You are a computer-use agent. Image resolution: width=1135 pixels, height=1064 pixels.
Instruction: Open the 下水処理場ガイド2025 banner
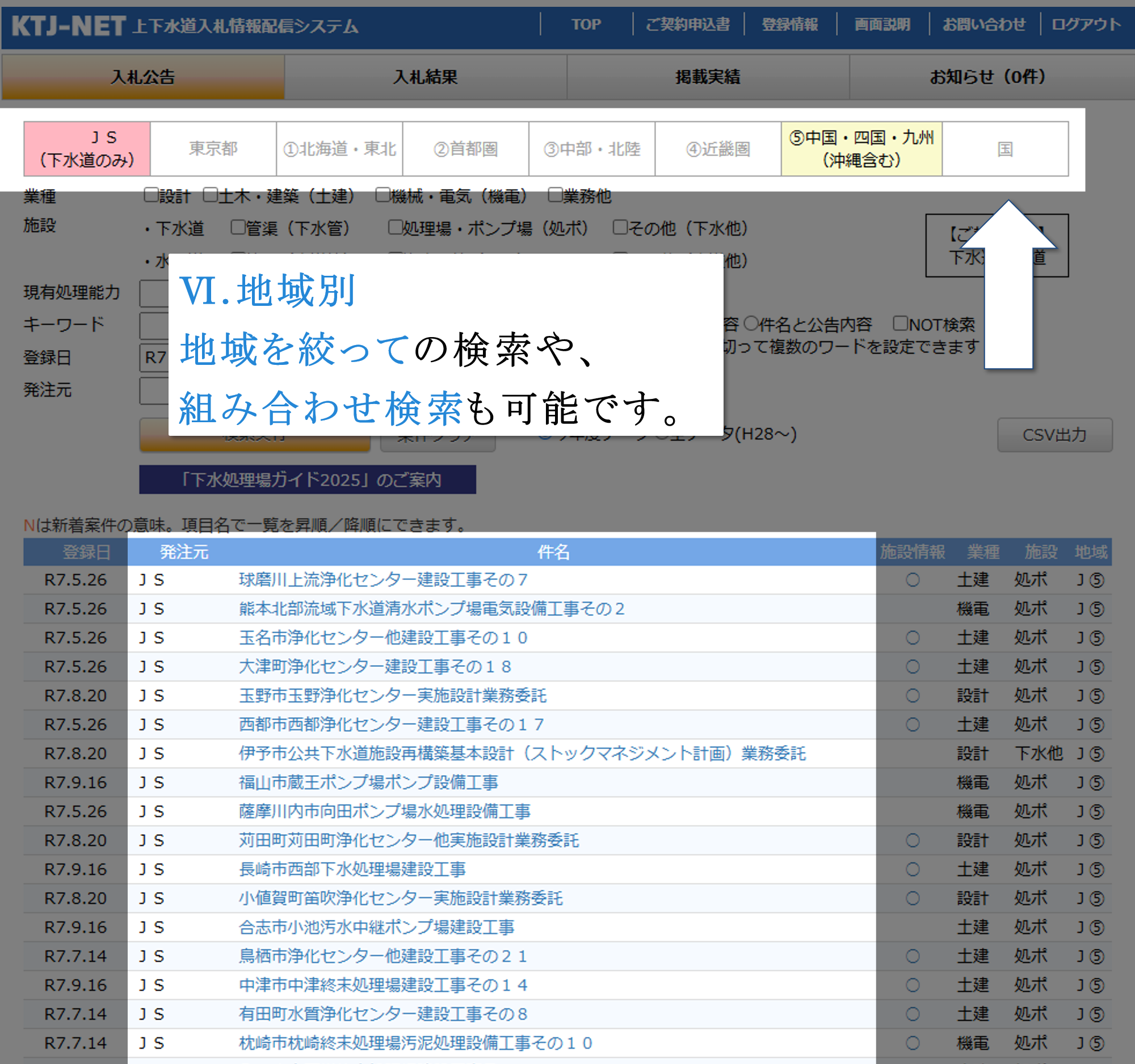[x=307, y=480]
